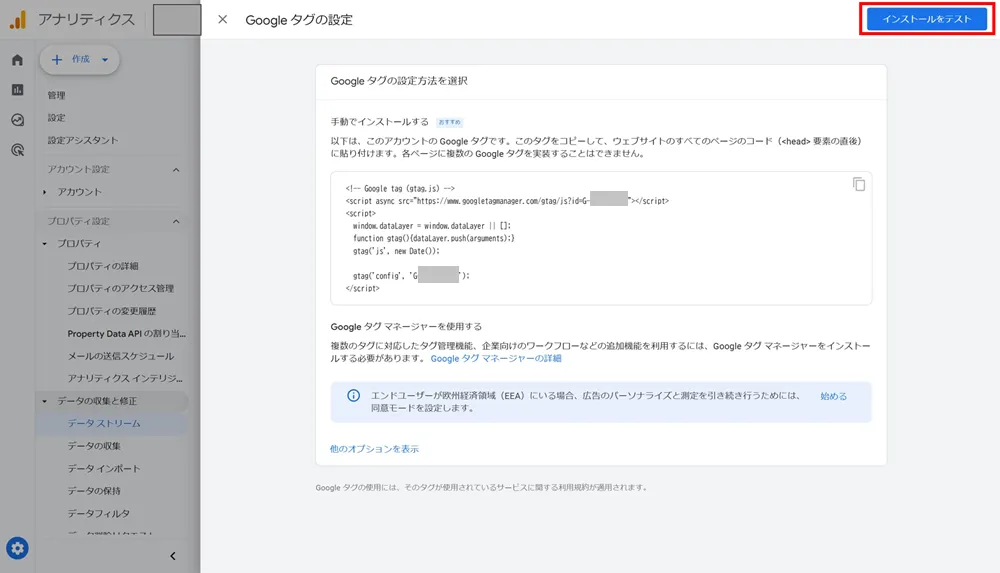Screen dimensions: 1000x573
Task: Select アナリティクス インテリジェンス item
Action: point(125,378)
